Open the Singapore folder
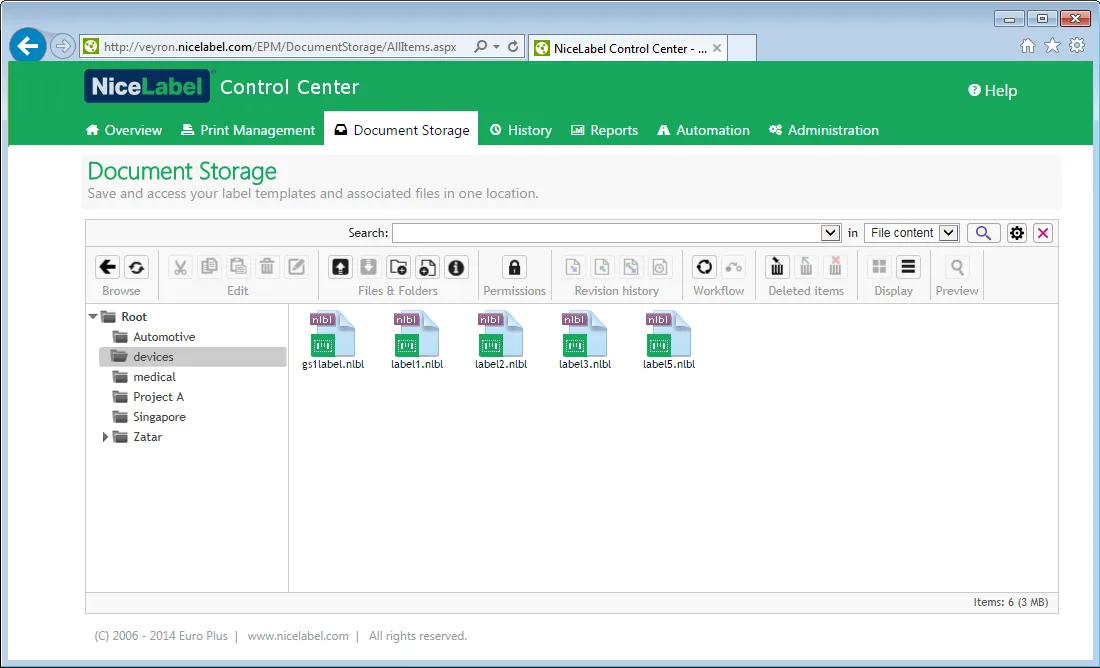 (159, 417)
